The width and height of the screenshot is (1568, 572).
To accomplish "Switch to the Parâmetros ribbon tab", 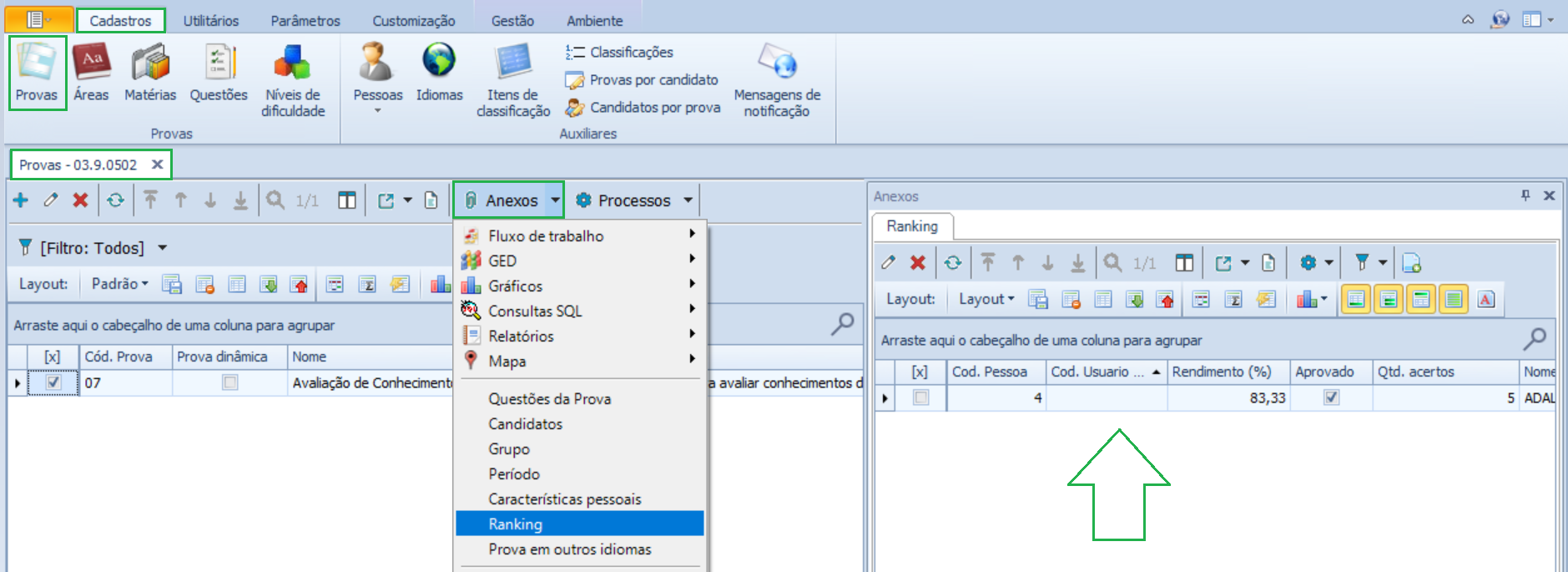I will [x=305, y=21].
